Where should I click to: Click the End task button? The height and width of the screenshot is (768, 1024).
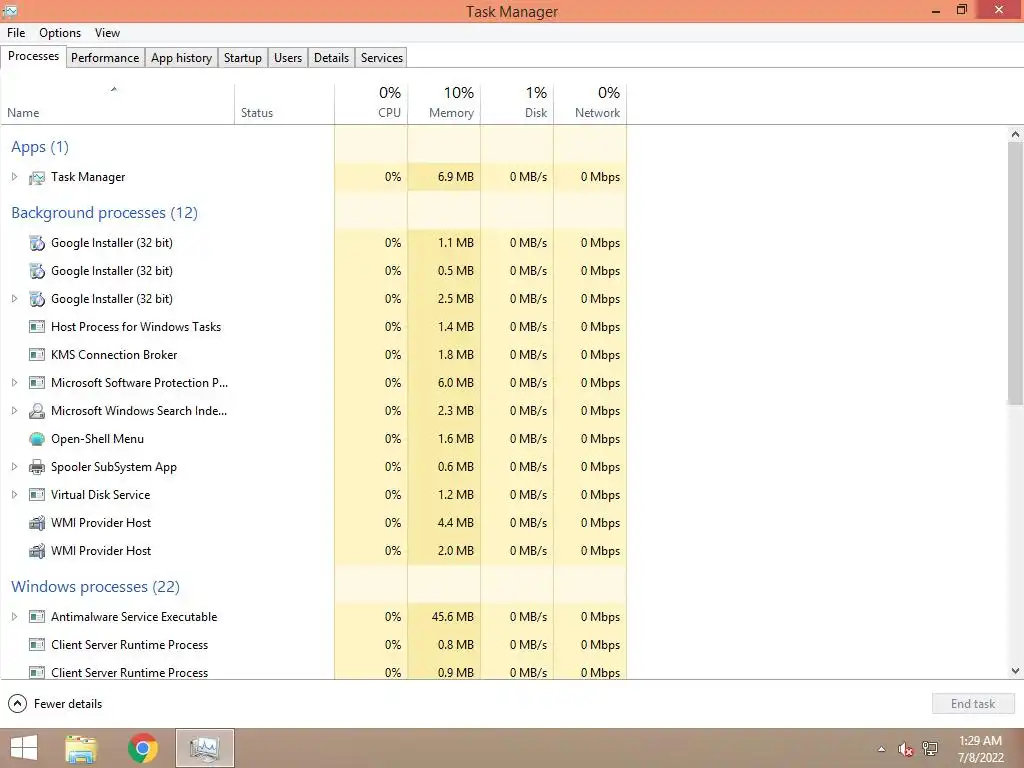(973, 703)
